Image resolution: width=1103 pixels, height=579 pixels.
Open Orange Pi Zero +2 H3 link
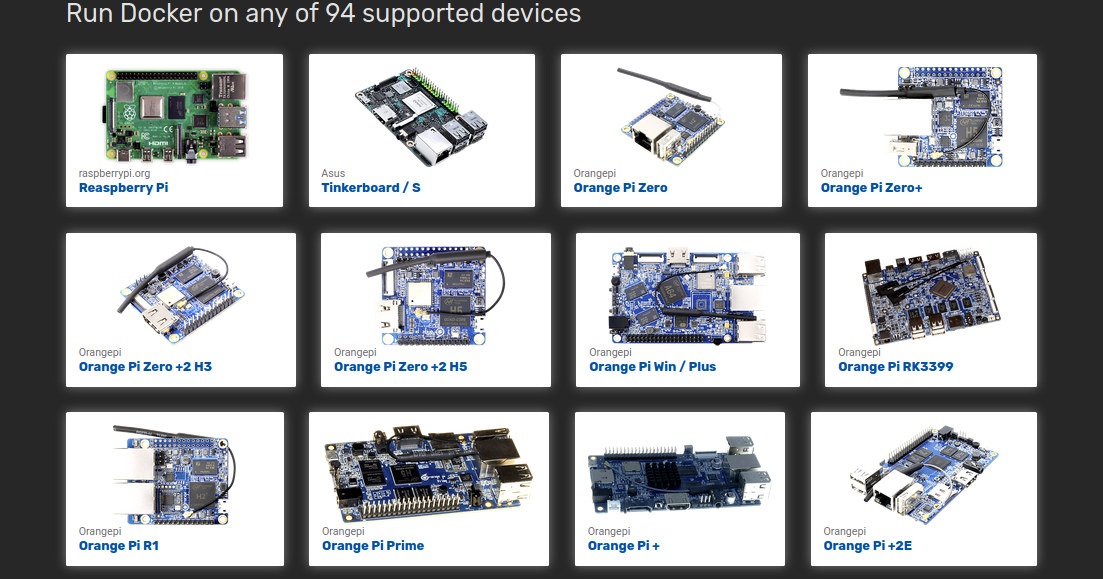coord(145,367)
